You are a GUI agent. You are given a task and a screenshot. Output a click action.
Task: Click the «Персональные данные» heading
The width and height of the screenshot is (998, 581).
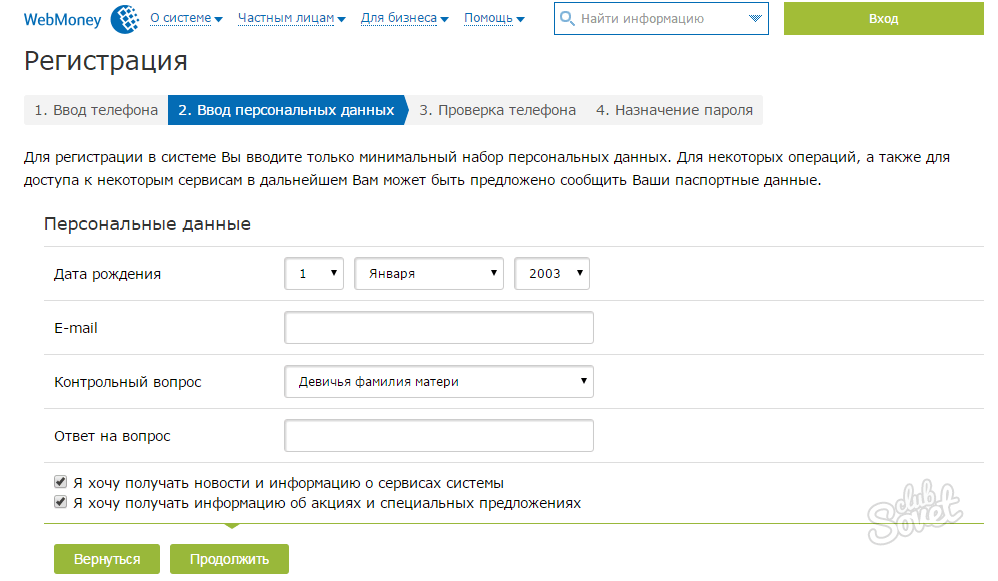click(x=147, y=224)
